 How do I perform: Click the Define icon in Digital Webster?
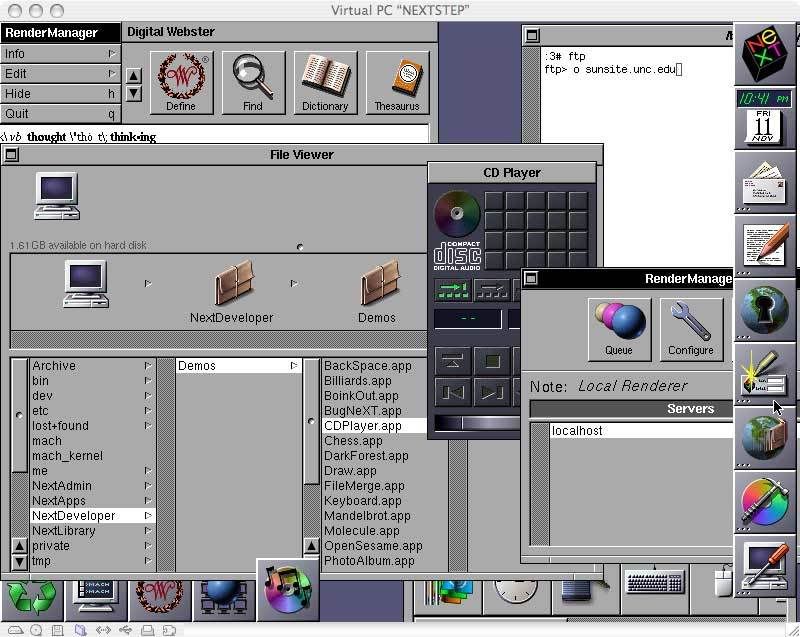coord(181,83)
